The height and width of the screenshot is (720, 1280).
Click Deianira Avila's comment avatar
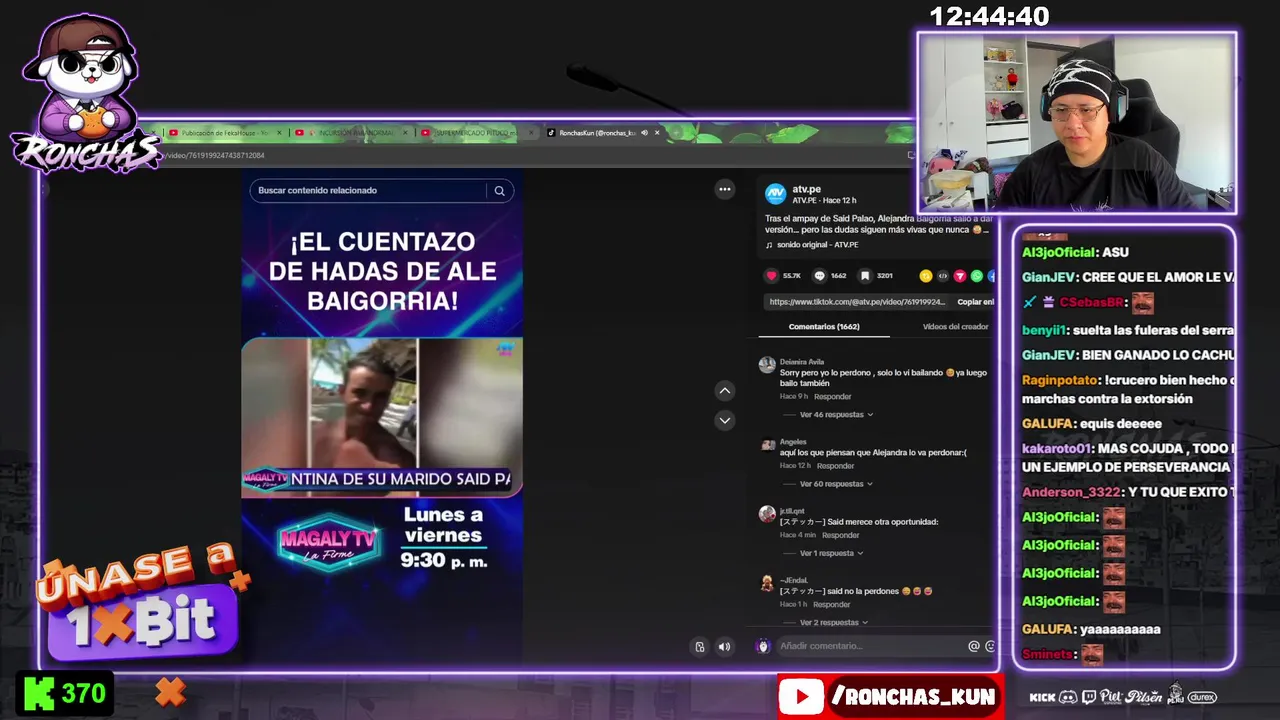(767, 366)
